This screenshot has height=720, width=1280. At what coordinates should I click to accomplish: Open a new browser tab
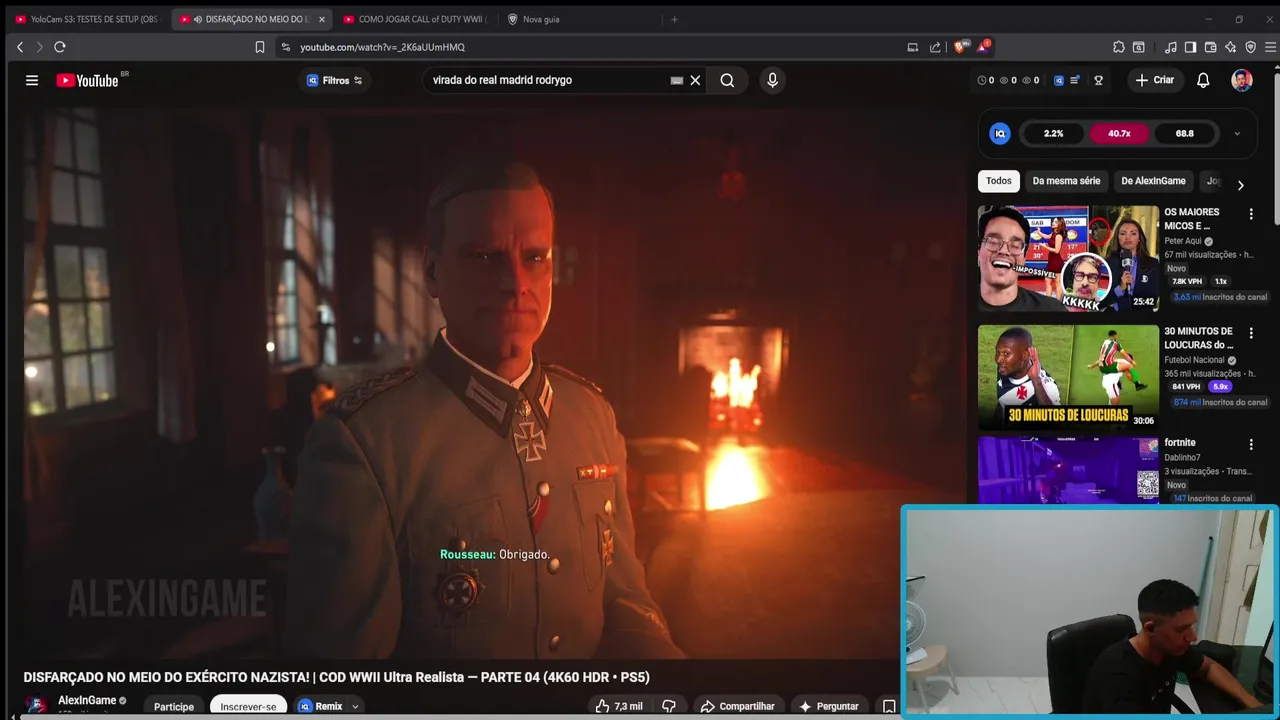(x=674, y=19)
